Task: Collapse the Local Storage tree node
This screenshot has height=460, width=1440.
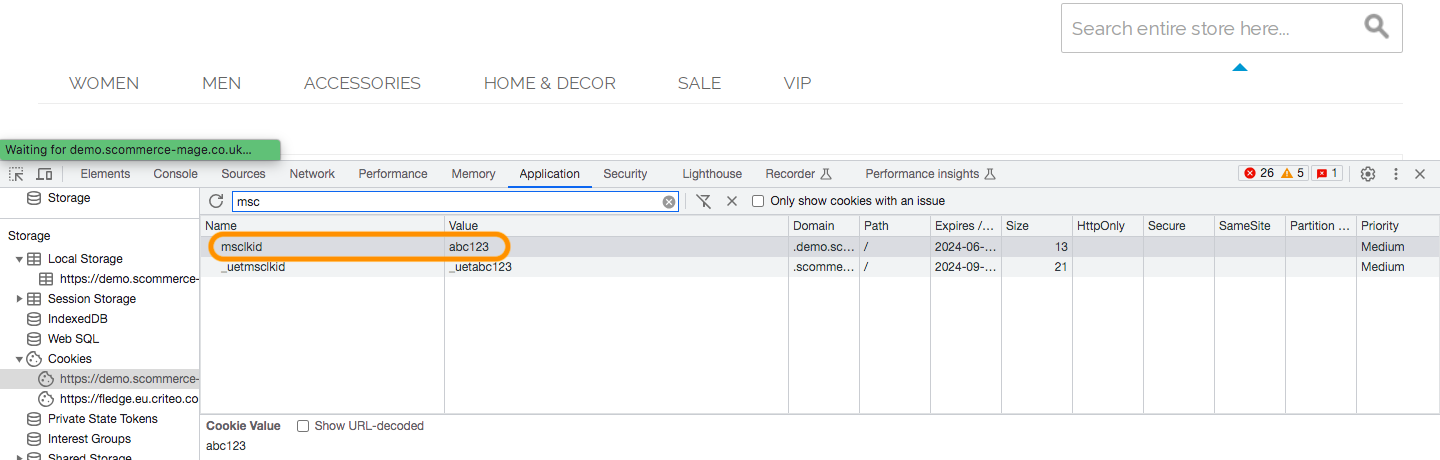Action: point(20,259)
